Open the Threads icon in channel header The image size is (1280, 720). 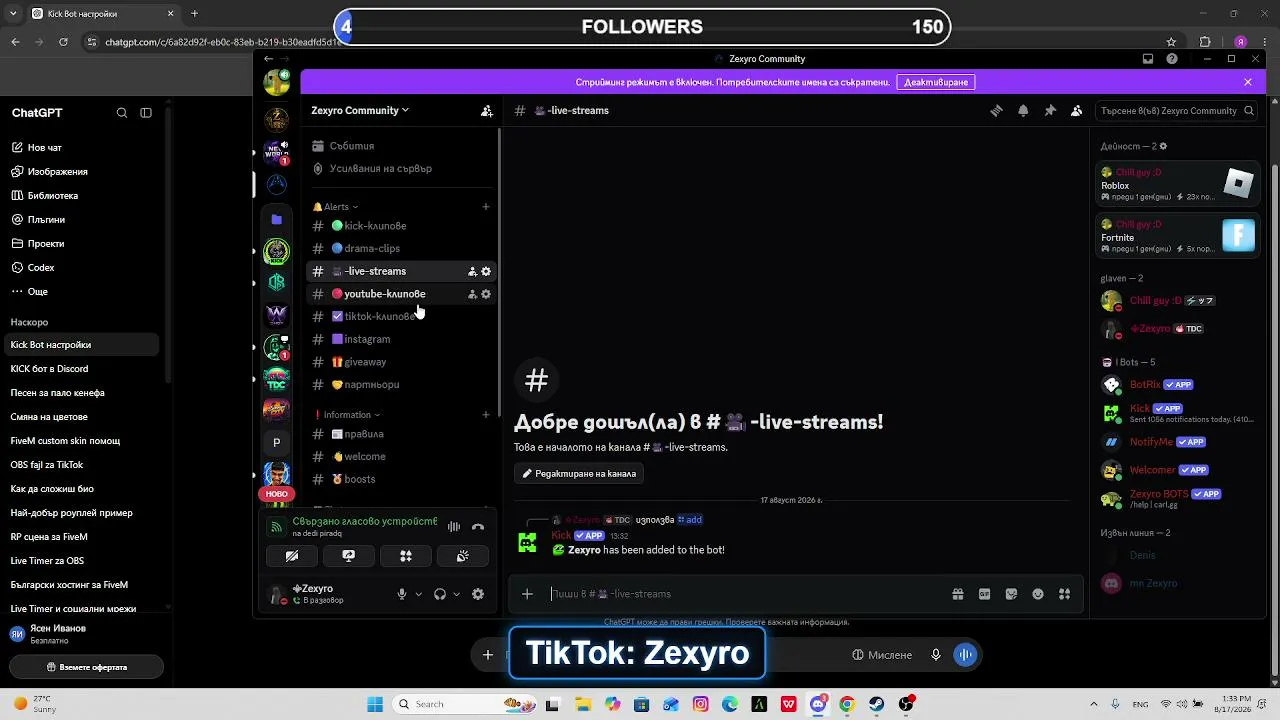click(996, 111)
